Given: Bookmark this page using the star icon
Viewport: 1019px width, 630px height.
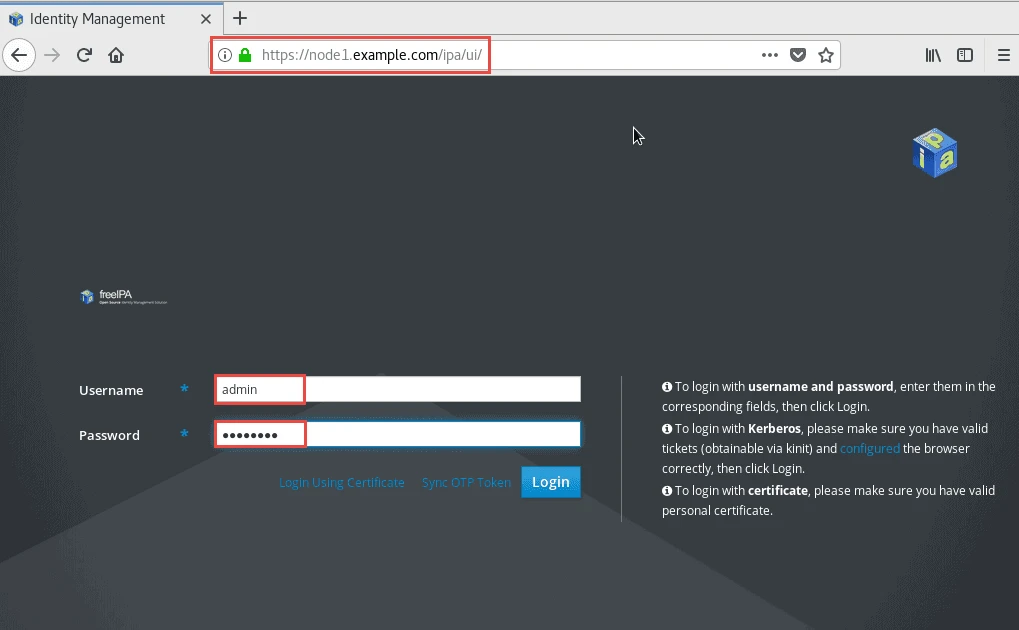Looking at the screenshot, I should click(826, 55).
